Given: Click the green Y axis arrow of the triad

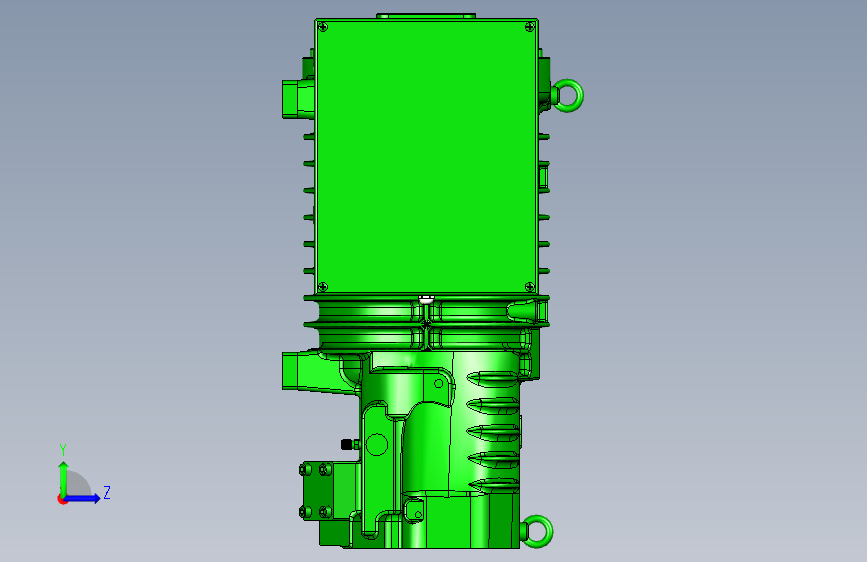Looking at the screenshot, I should 64,478.
